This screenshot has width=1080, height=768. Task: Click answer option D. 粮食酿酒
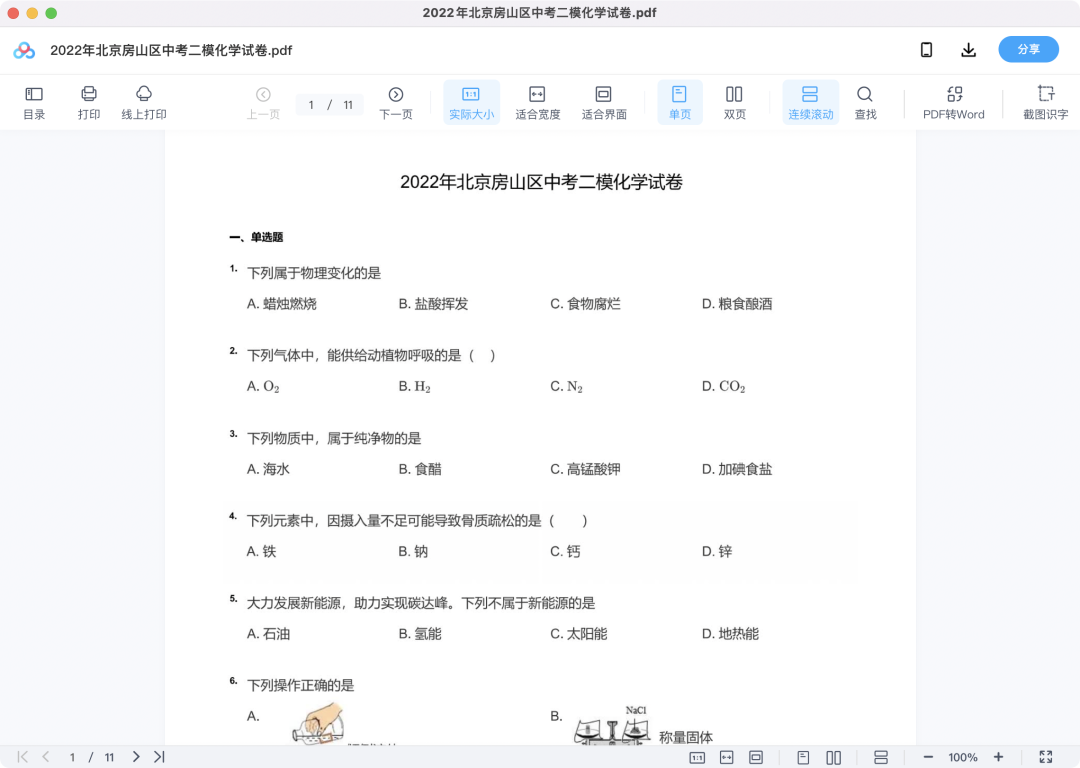pyautogui.click(x=737, y=304)
